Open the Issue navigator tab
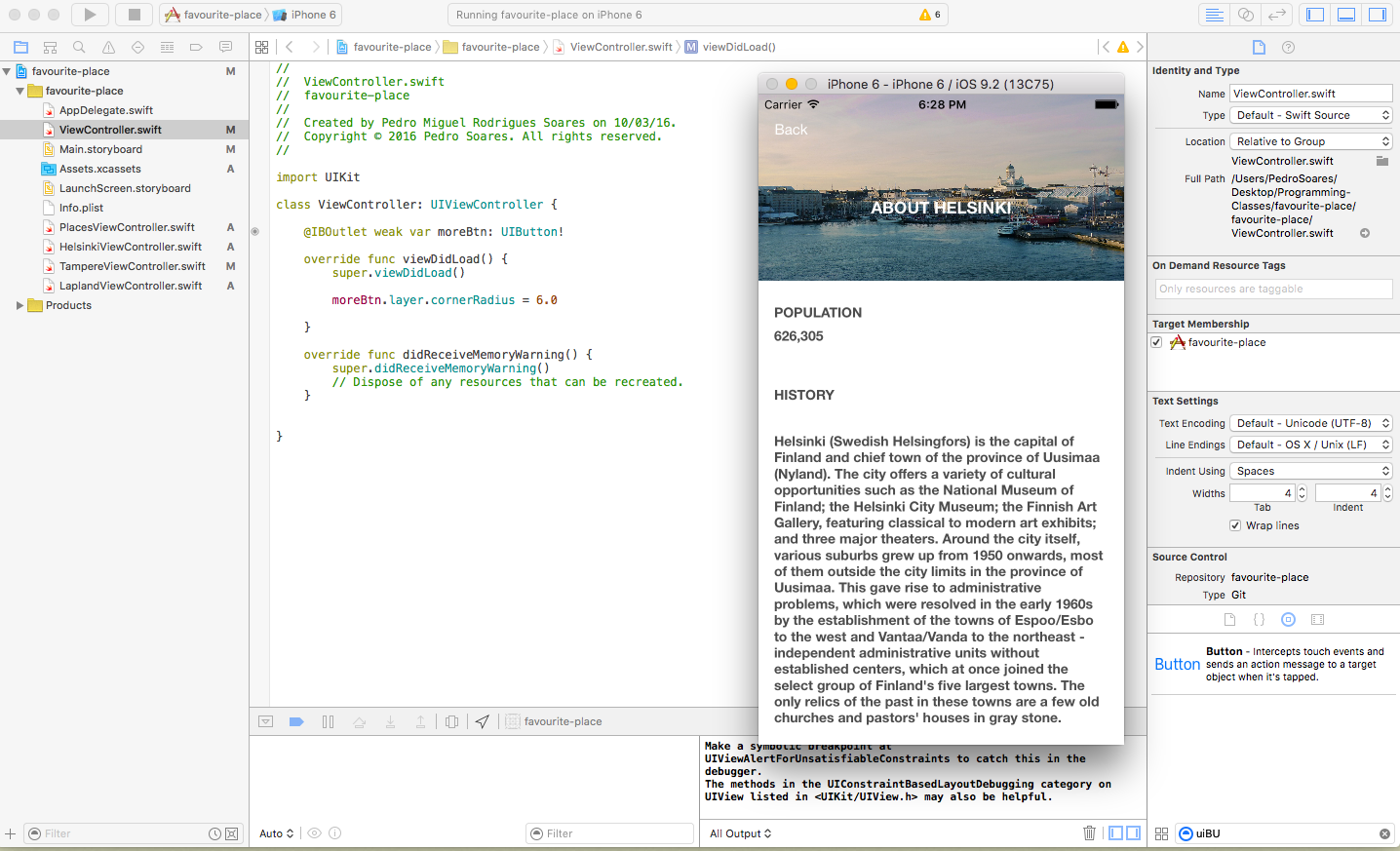This screenshot has width=1400, height=851. point(108,47)
